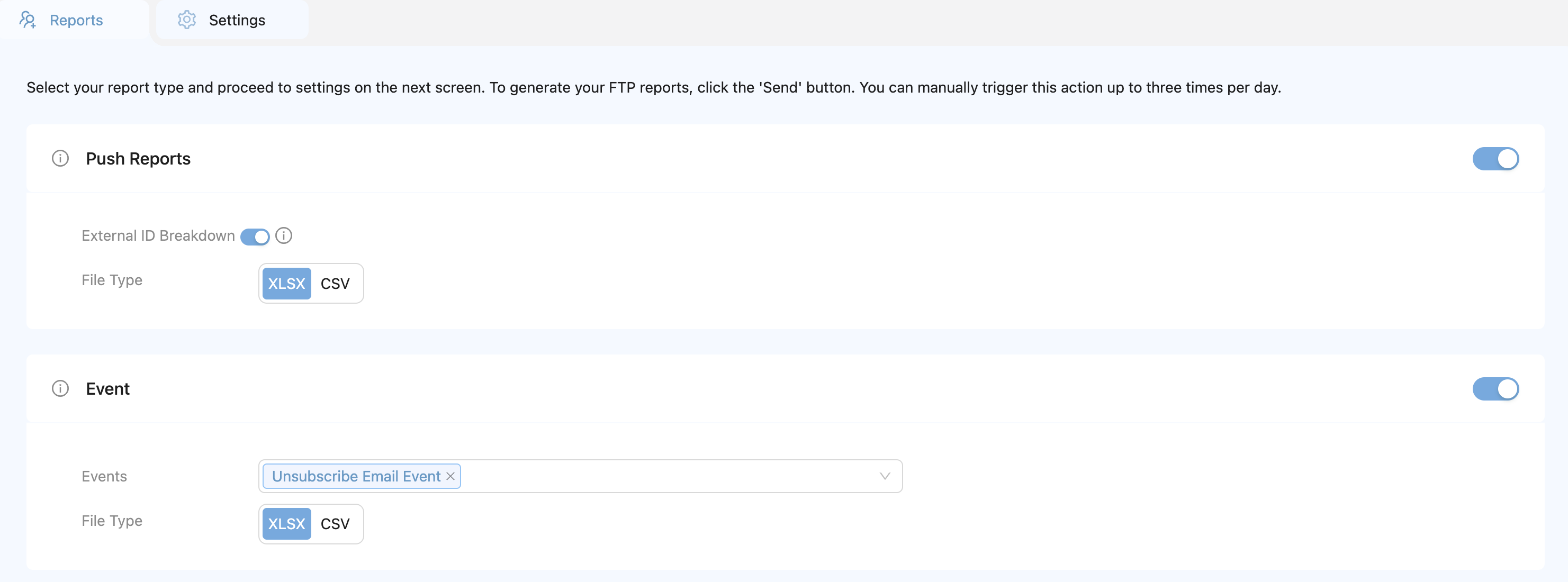Click the Push Reports section heading
Viewport: 1568px width, 582px height.
[138, 159]
